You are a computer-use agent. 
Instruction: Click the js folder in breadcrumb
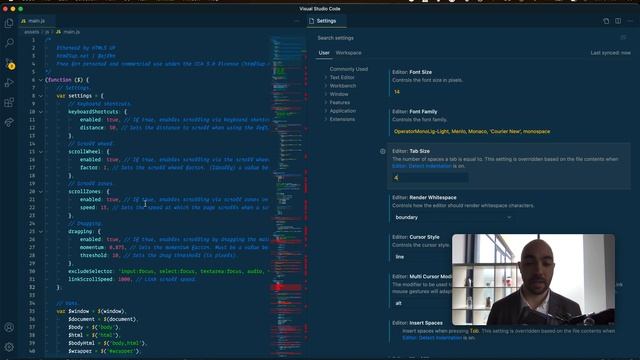coord(47,32)
